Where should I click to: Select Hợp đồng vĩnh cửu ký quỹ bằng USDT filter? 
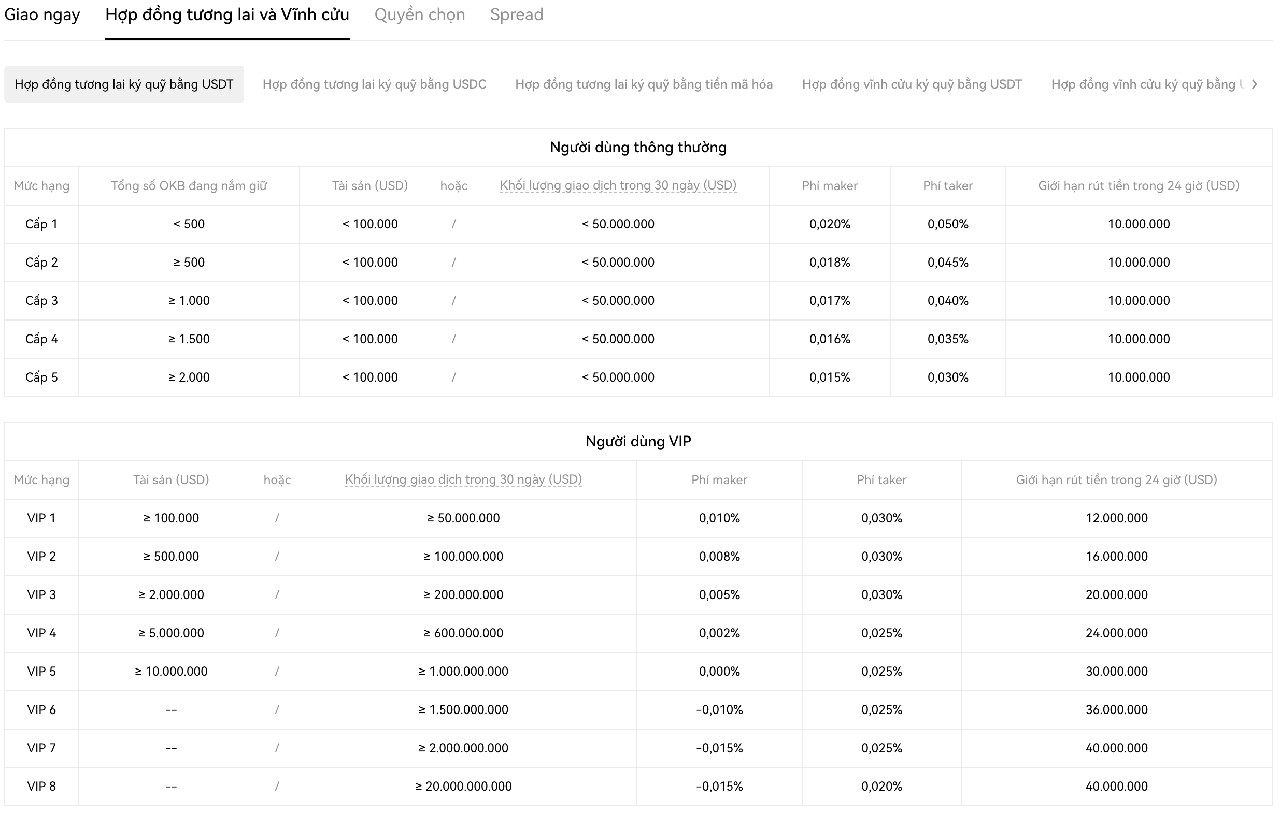tap(910, 84)
